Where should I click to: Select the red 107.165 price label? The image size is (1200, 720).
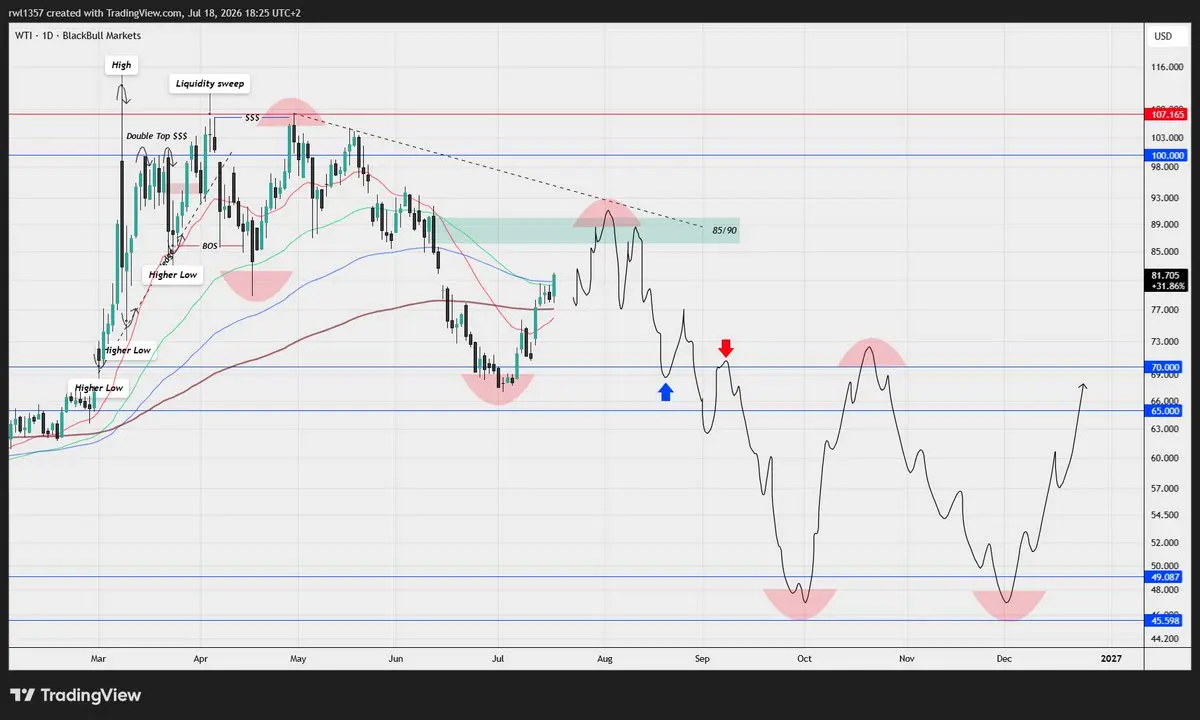pyautogui.click(x=1165, y=115)
